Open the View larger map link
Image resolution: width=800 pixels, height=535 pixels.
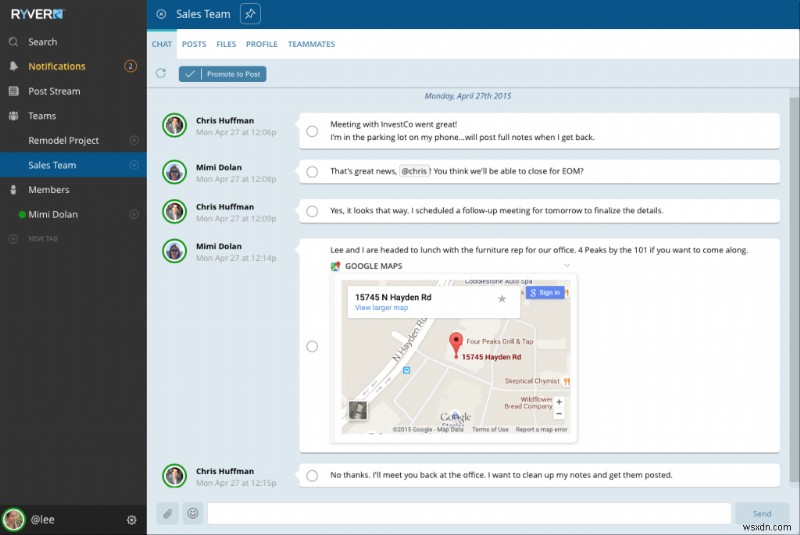[x=381, y=308]
